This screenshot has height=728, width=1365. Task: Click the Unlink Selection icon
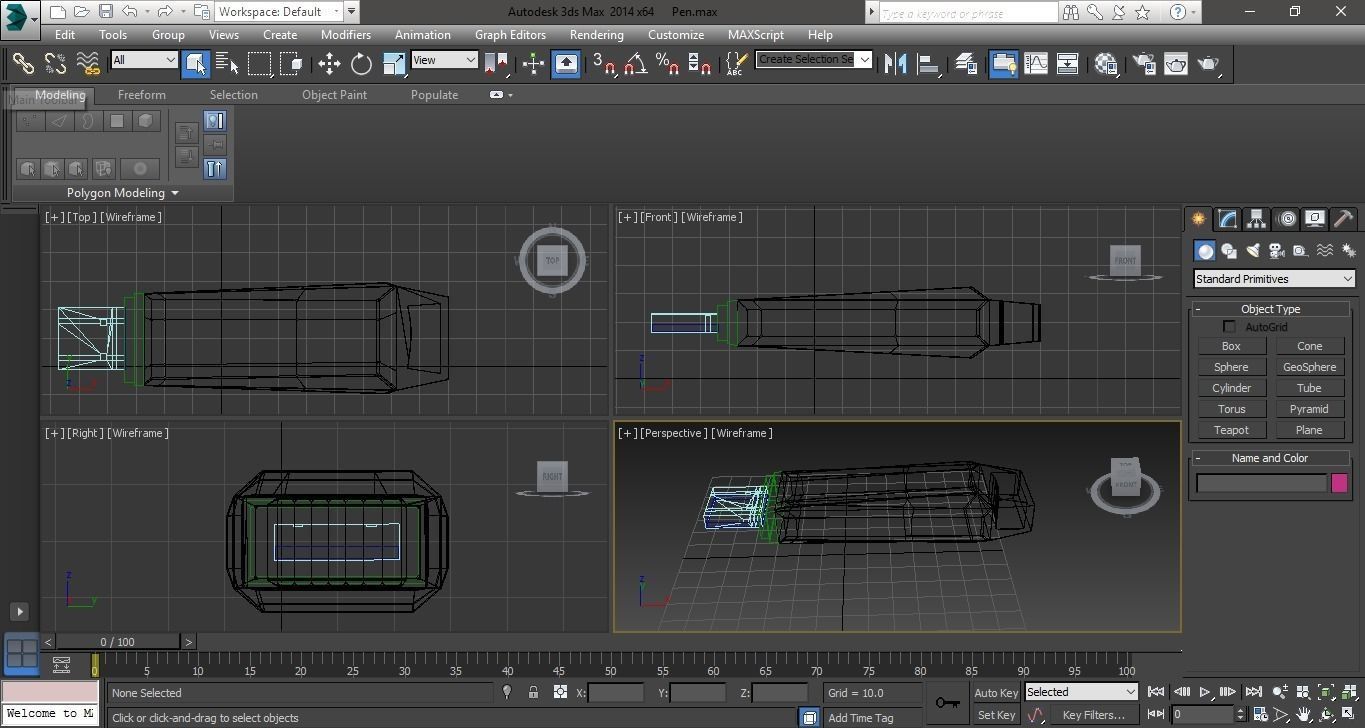[x=55, y=63]
